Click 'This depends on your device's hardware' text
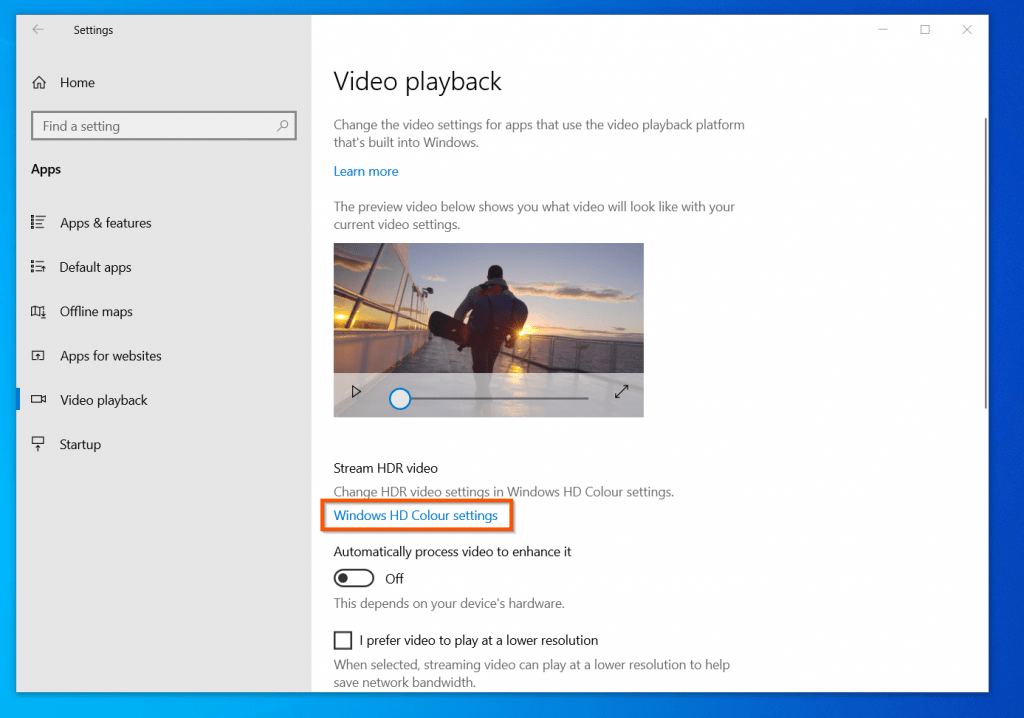The height and width of the screenshot is (718, 1024). coord(449,603)
